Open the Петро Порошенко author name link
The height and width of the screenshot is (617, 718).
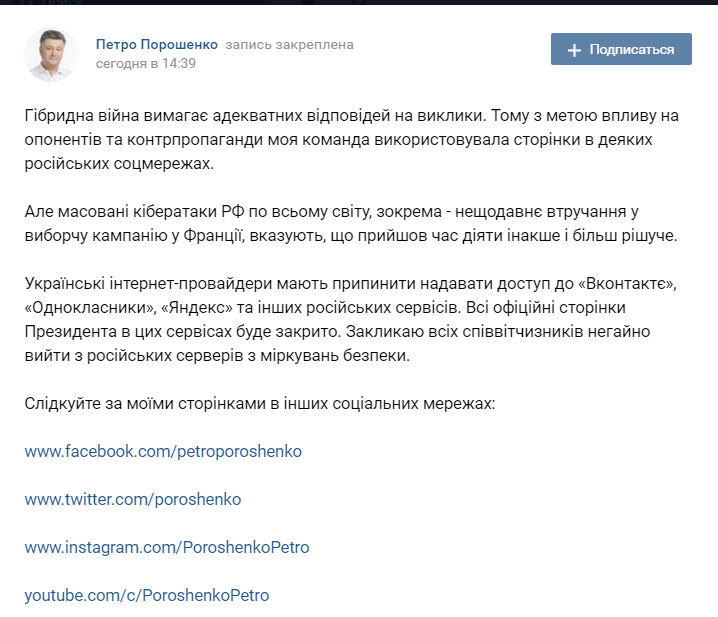[x=157, y=44]
